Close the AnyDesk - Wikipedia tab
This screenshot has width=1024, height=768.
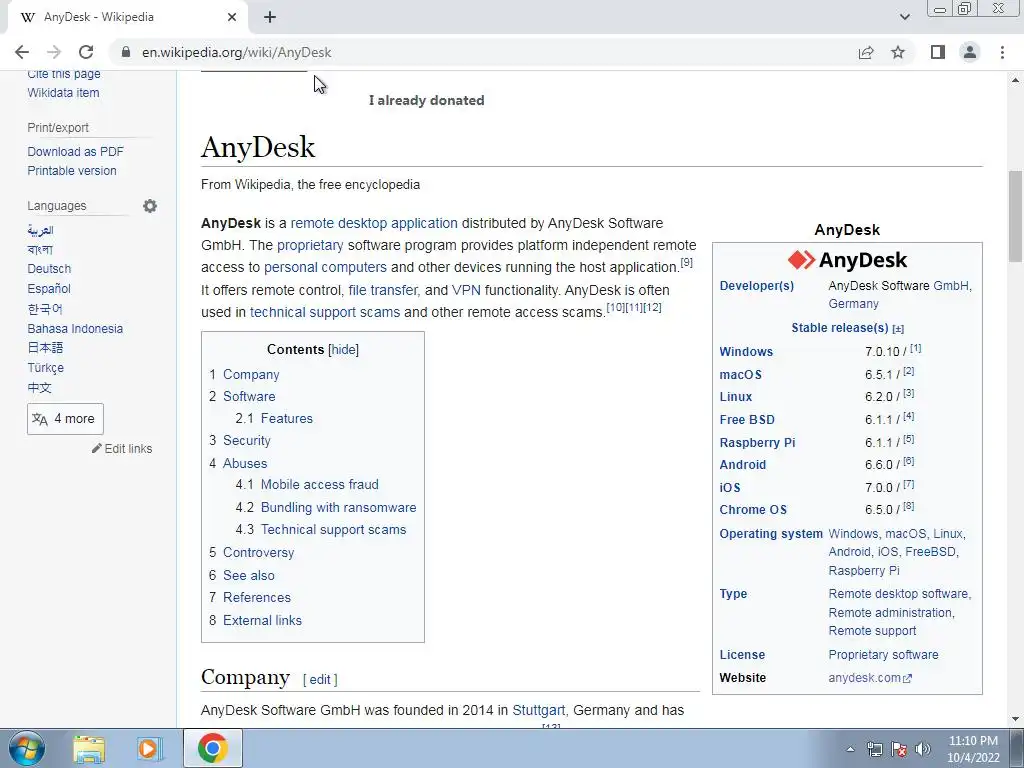232,17
